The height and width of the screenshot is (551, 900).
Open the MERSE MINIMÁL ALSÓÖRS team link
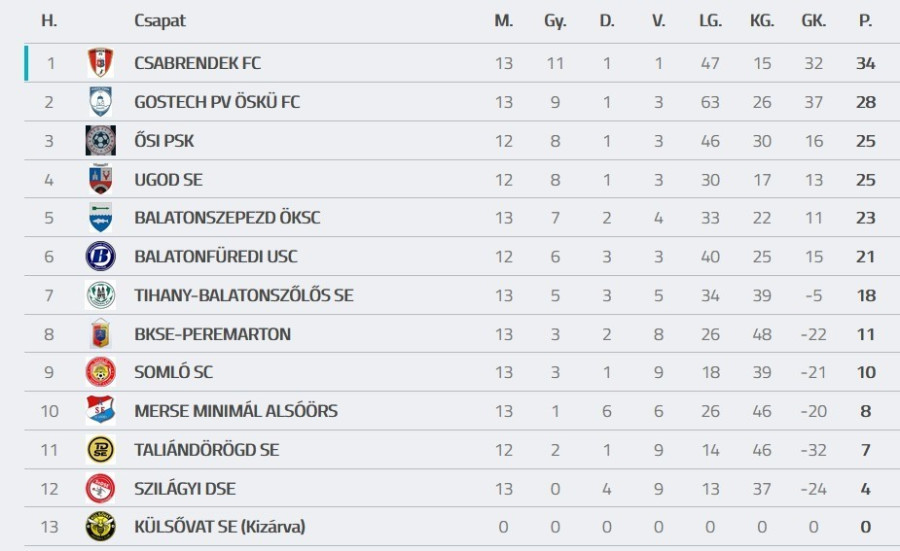click(x=236, y=411)
